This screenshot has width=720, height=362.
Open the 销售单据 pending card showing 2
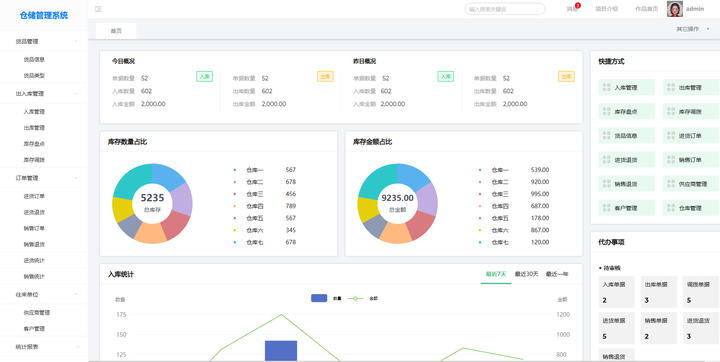pos(658,328)
